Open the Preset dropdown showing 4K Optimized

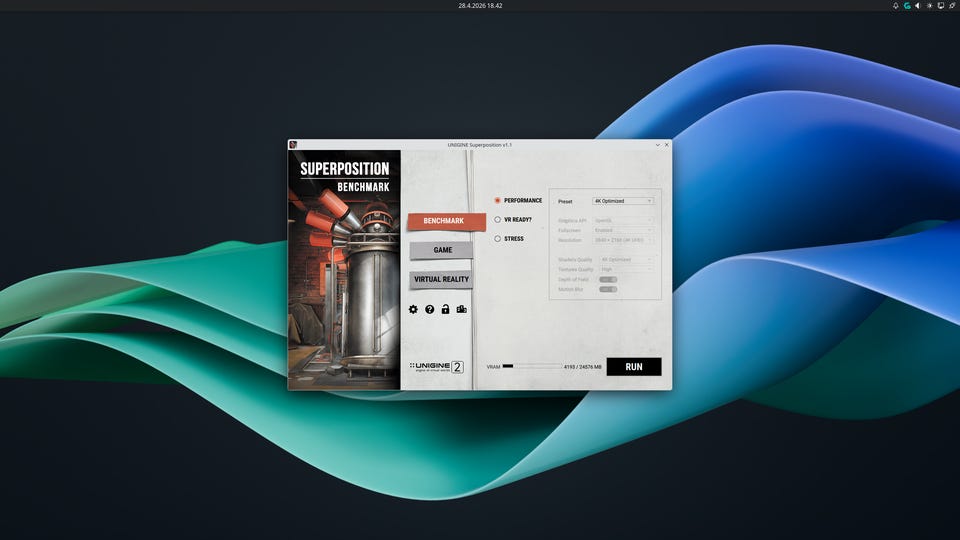[x=623, y=201]
